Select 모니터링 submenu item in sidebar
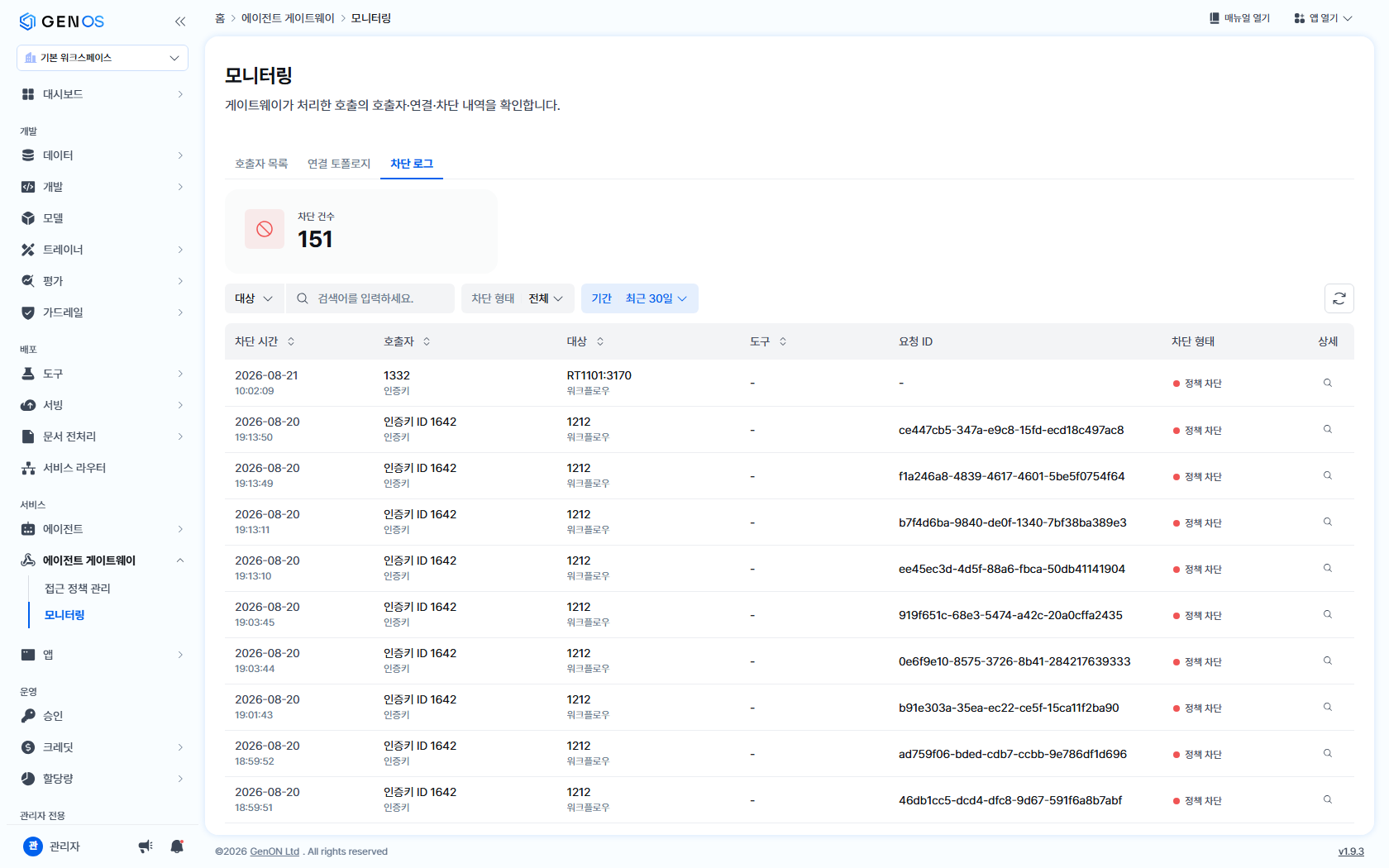This screenshot has height=868, width=1389. coord(64,615)
